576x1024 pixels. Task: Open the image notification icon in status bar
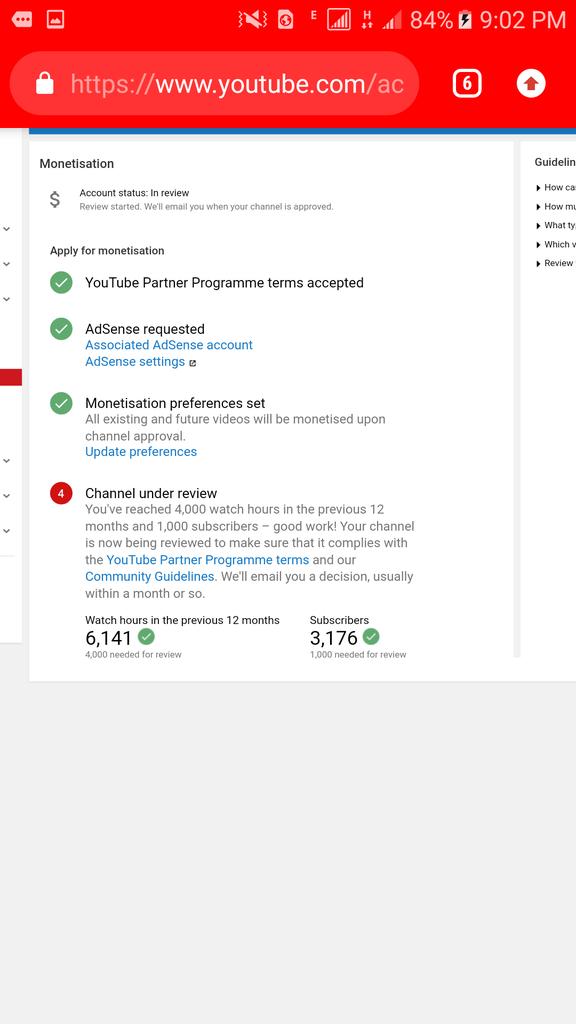tap(56, 20)
